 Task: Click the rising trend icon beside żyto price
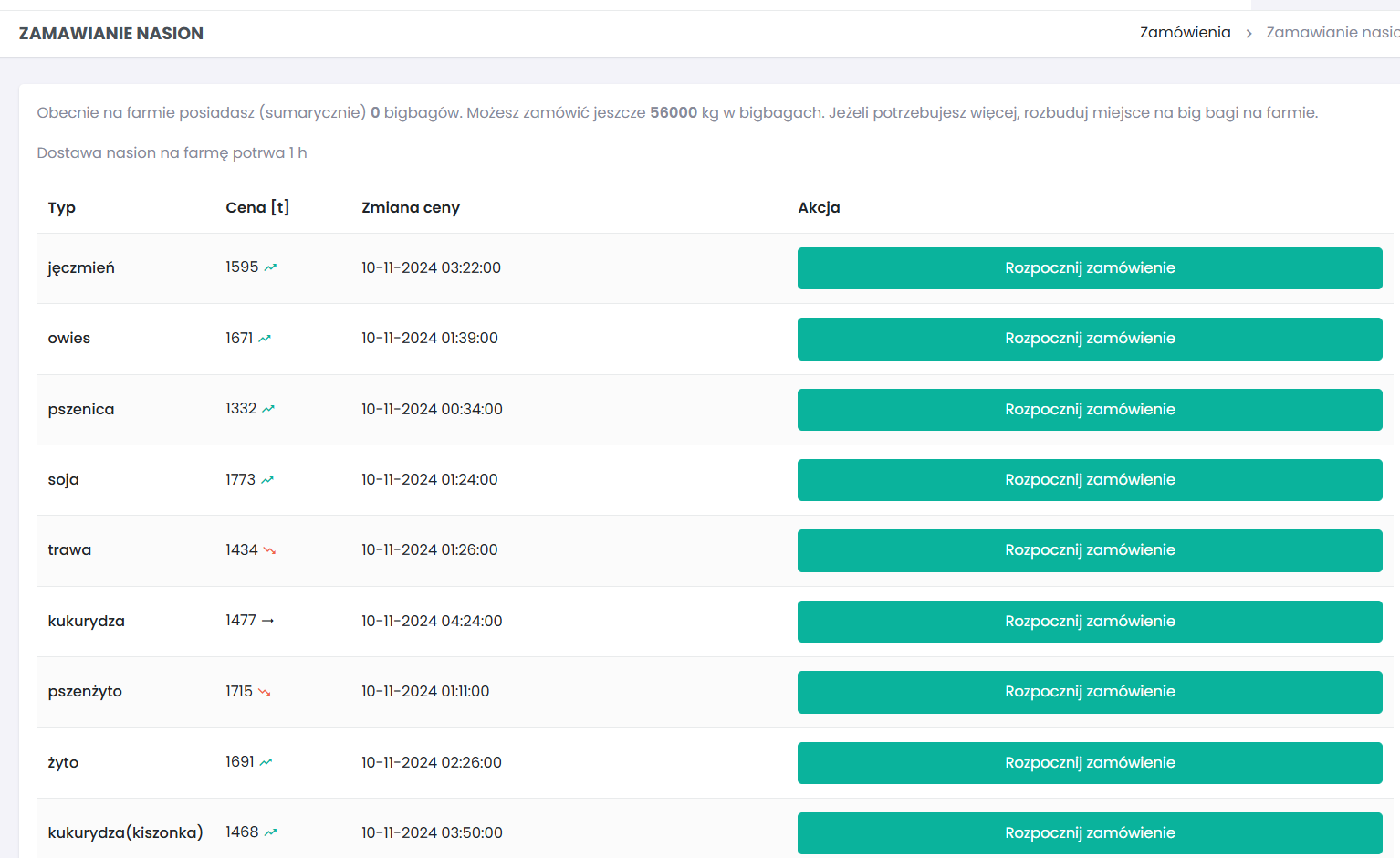click(x=266, y=762)
